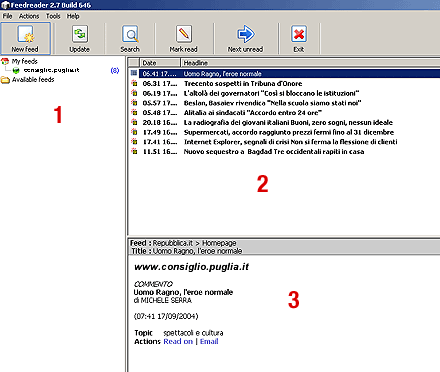
Task: Click the New feed toolbar icon
Action: [x=26, y=34]
